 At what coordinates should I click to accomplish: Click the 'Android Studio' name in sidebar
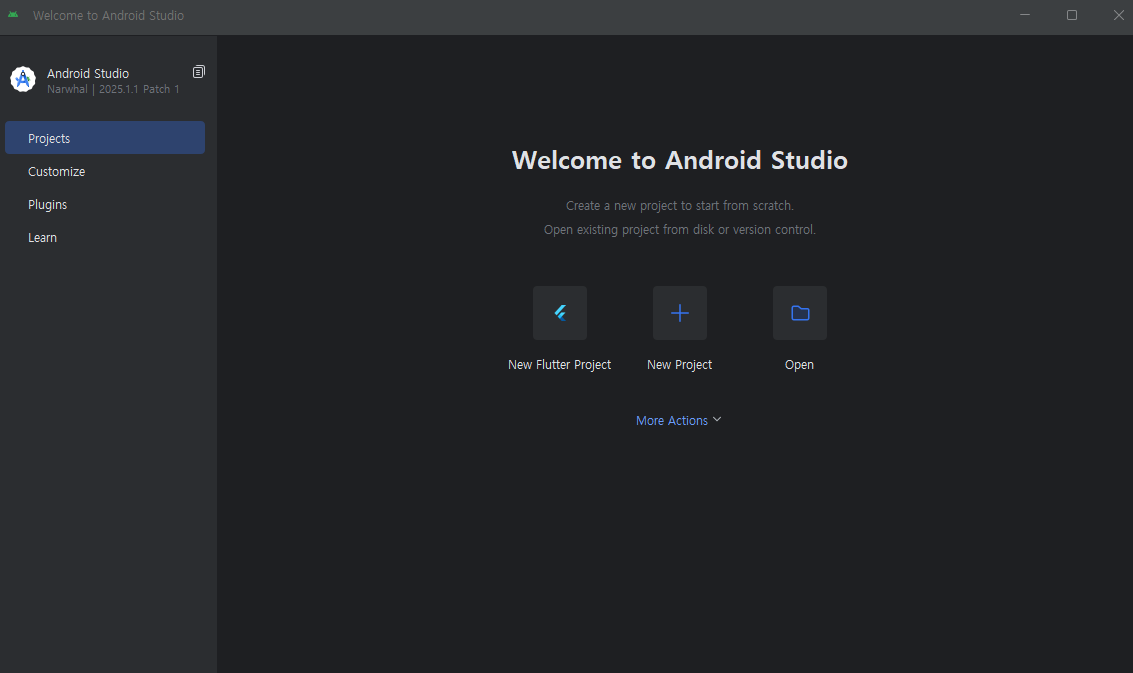point(88,73)
